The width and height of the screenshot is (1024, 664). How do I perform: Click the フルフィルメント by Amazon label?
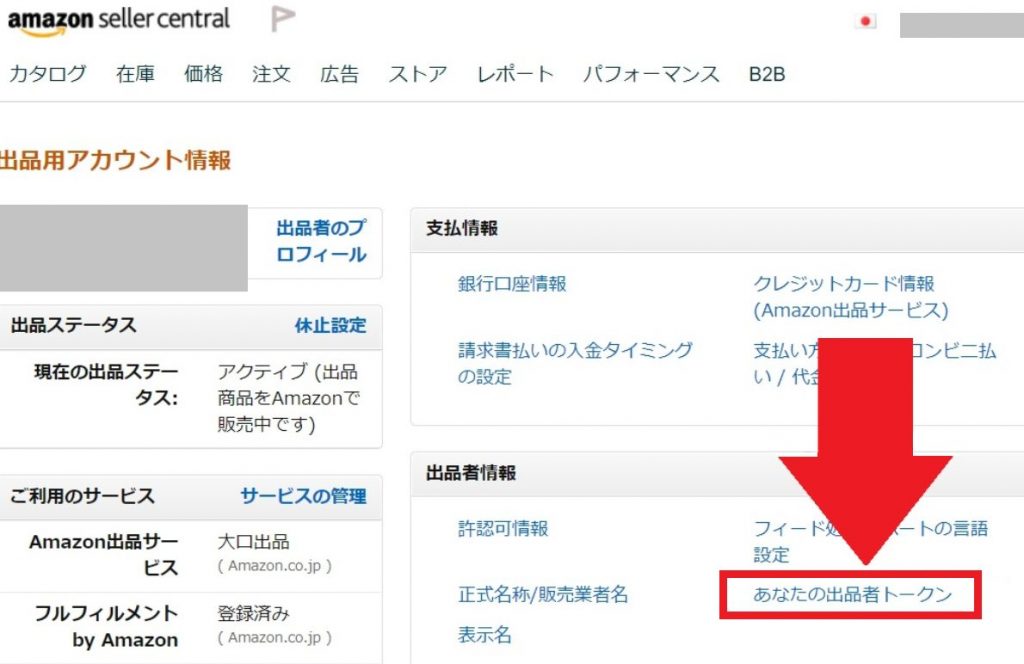pos(106,626)
